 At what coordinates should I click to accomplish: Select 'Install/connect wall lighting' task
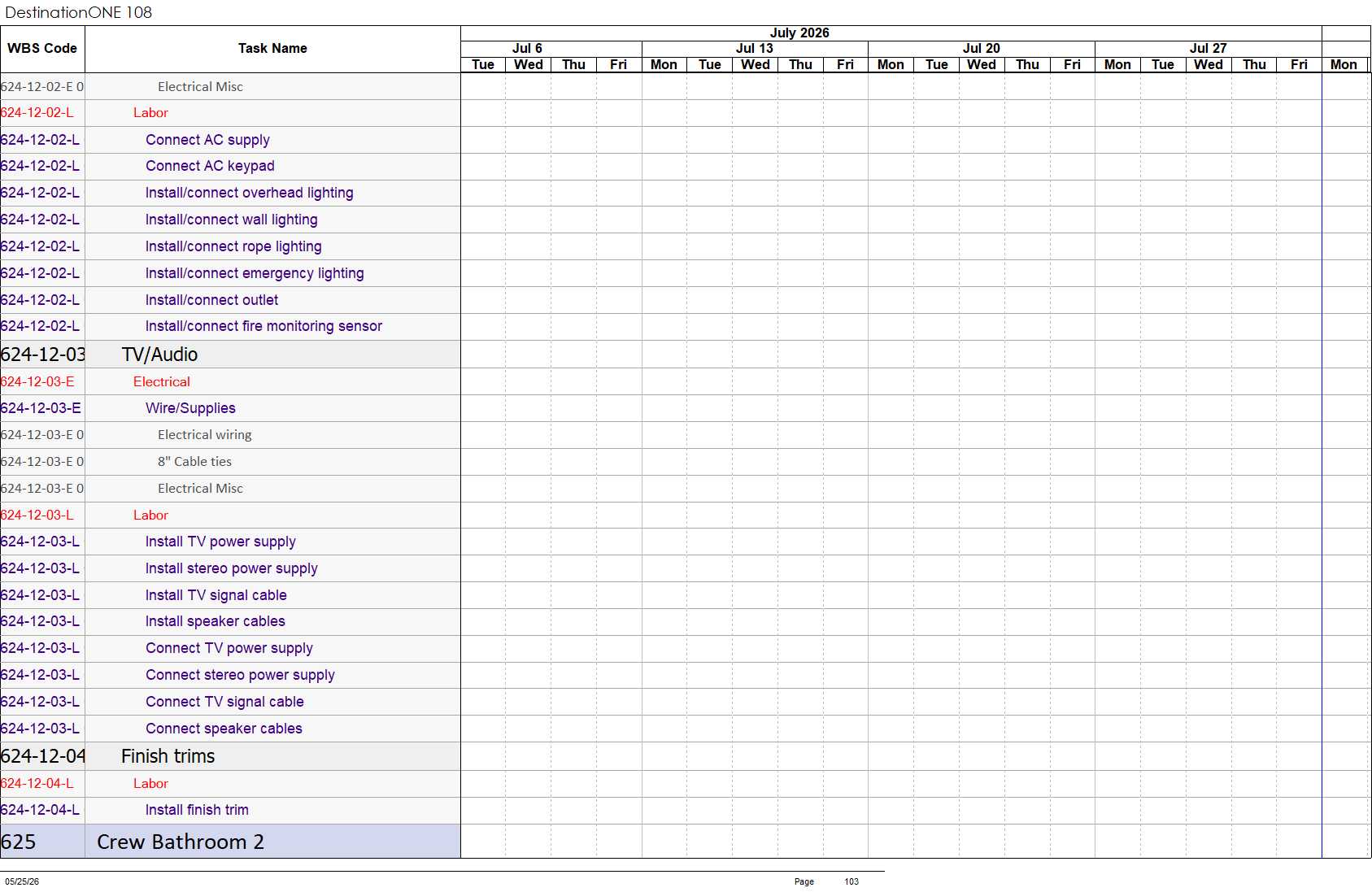pos(231,220)
